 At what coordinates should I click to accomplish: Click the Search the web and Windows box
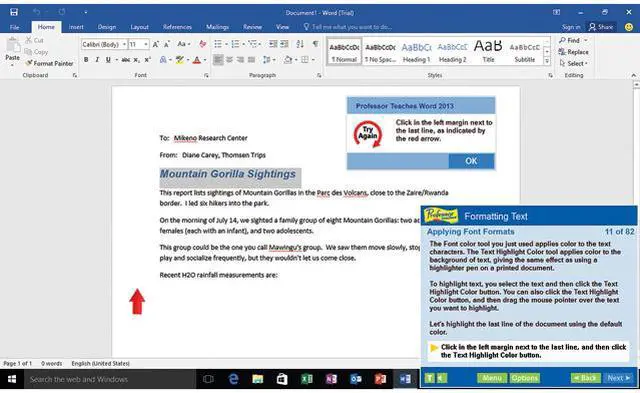click(109, 379)
